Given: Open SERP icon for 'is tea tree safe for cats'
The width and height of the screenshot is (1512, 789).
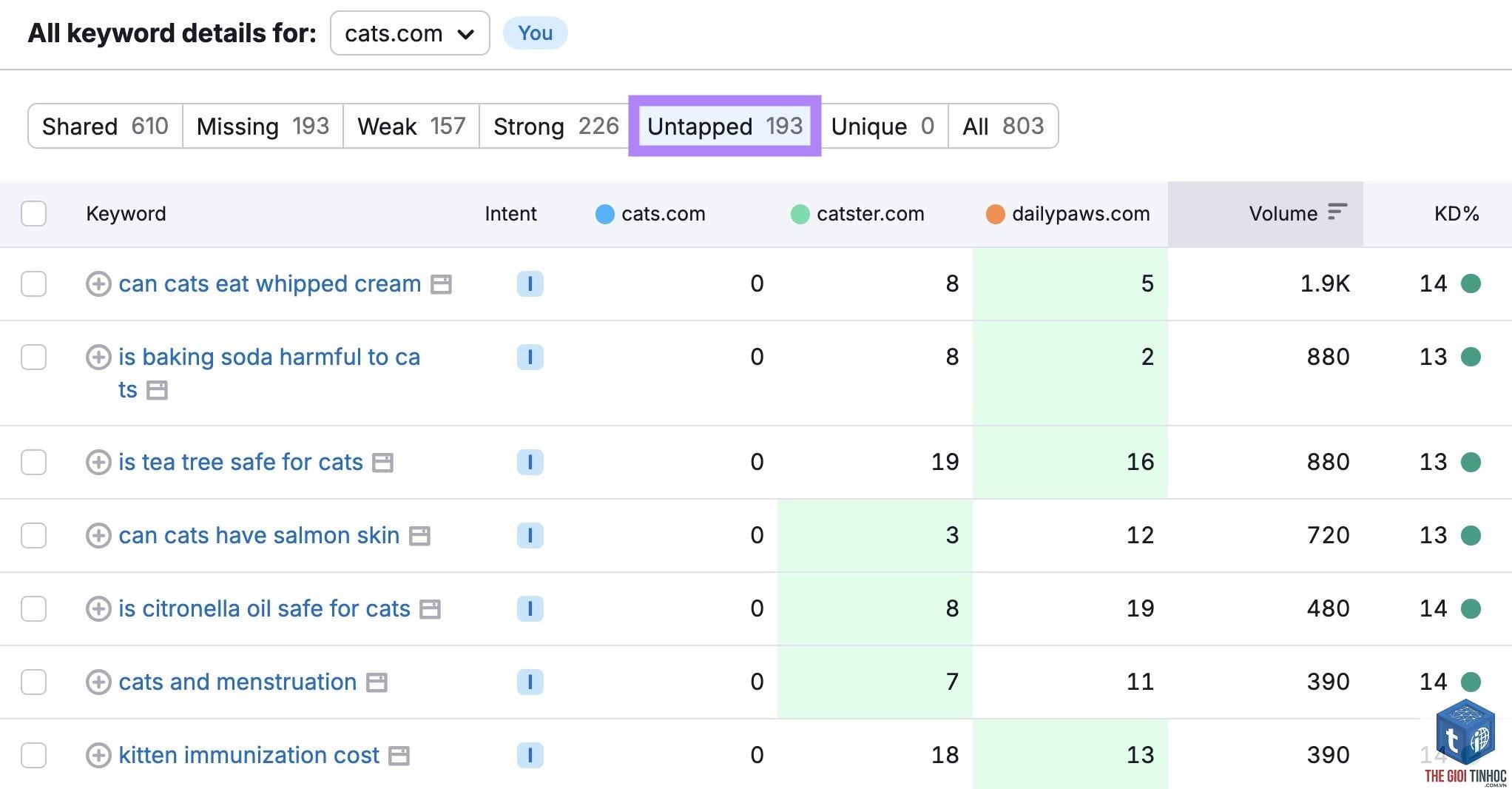Looking at the screenshot, I should [382, 463].
